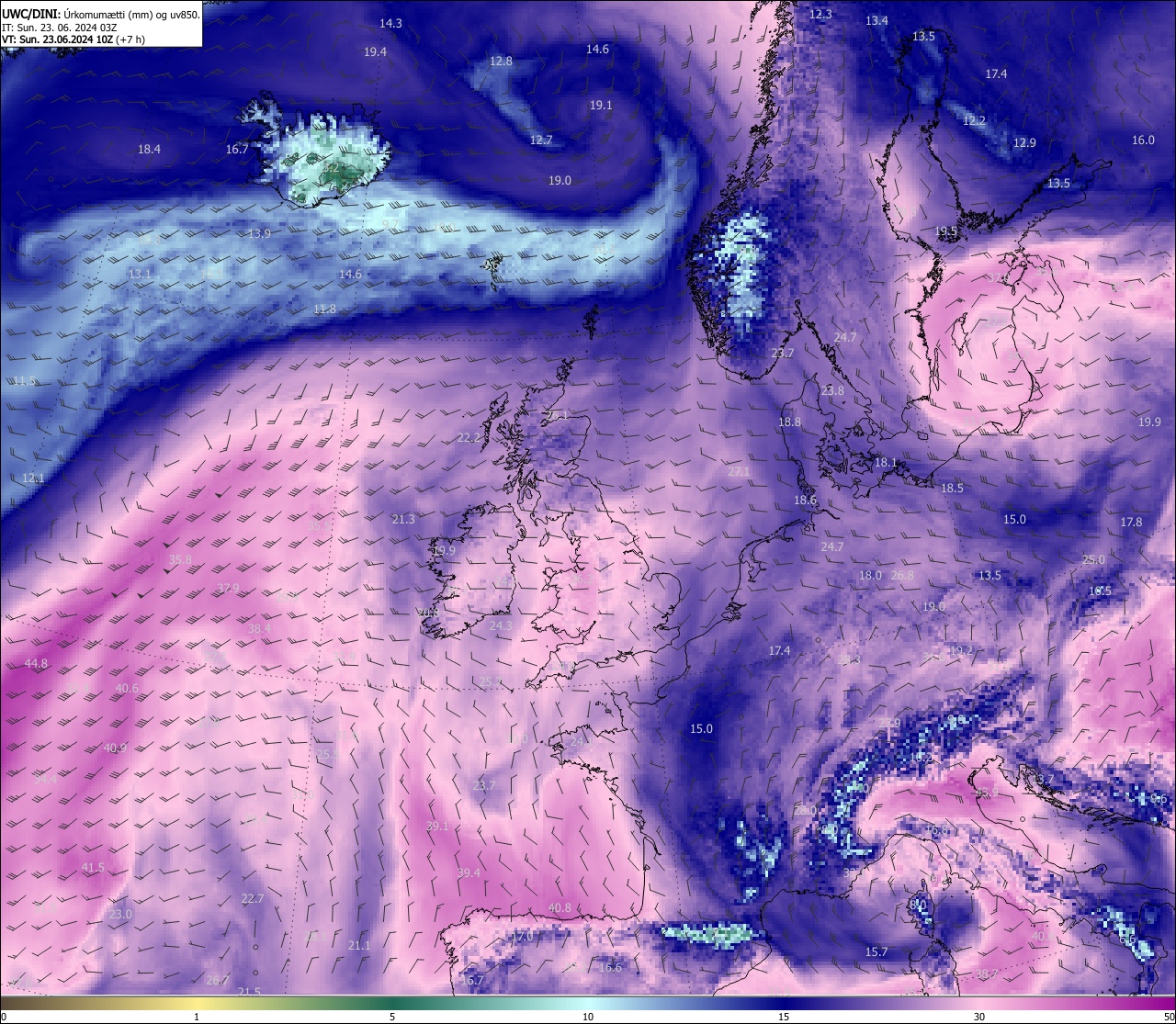Click the value 38.4 over the Atlantic

[x=260, y=629]
